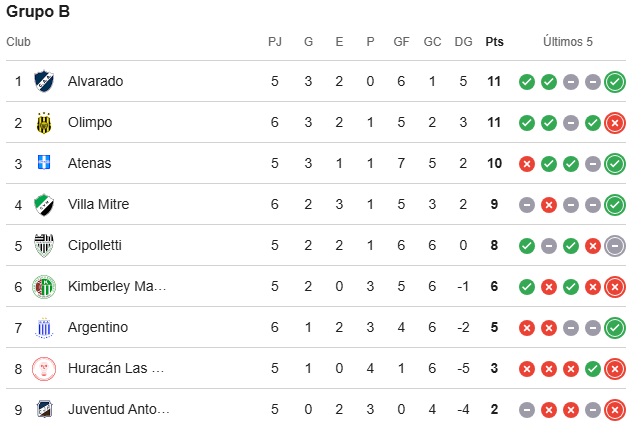Click the Argentino club crest

44,327
